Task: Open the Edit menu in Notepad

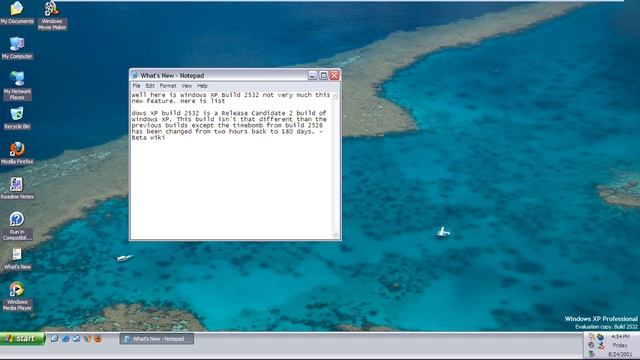Action: [150, 86]
